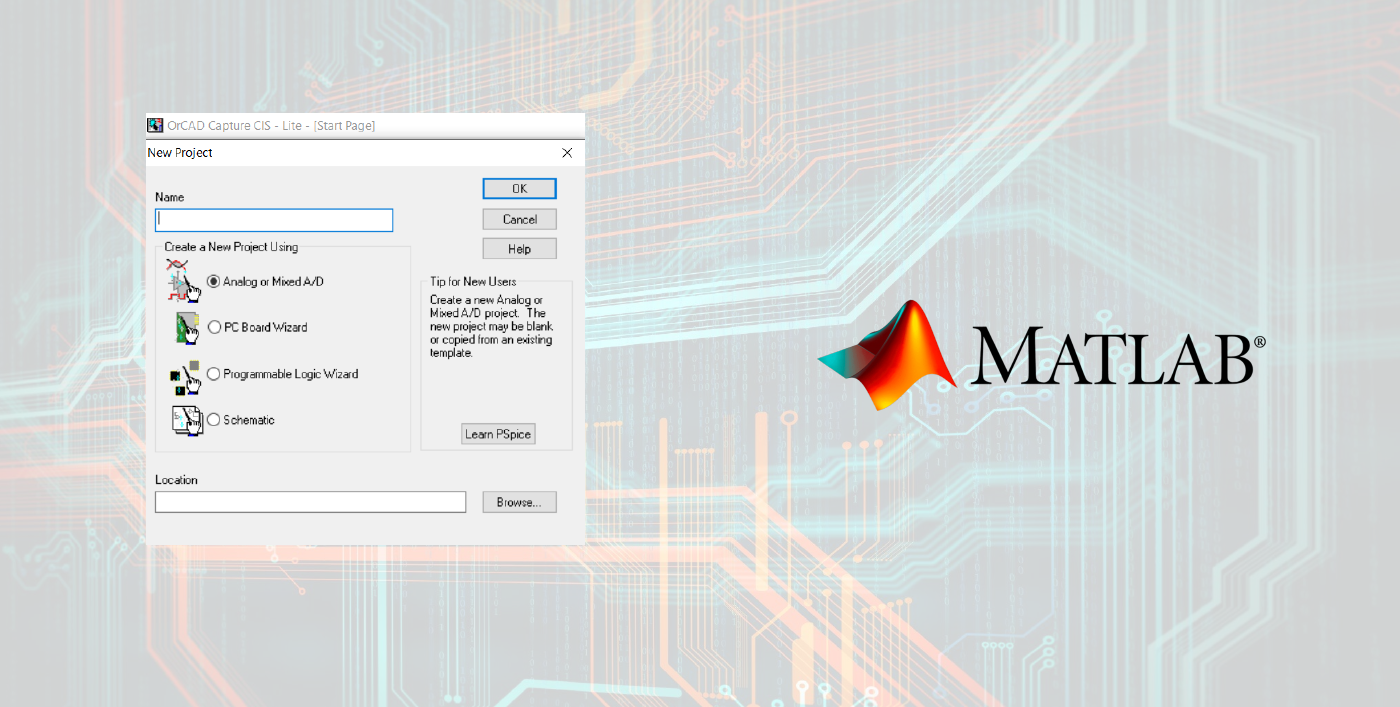Click the OrCAD Capture title bar icon

pos(155,126)
